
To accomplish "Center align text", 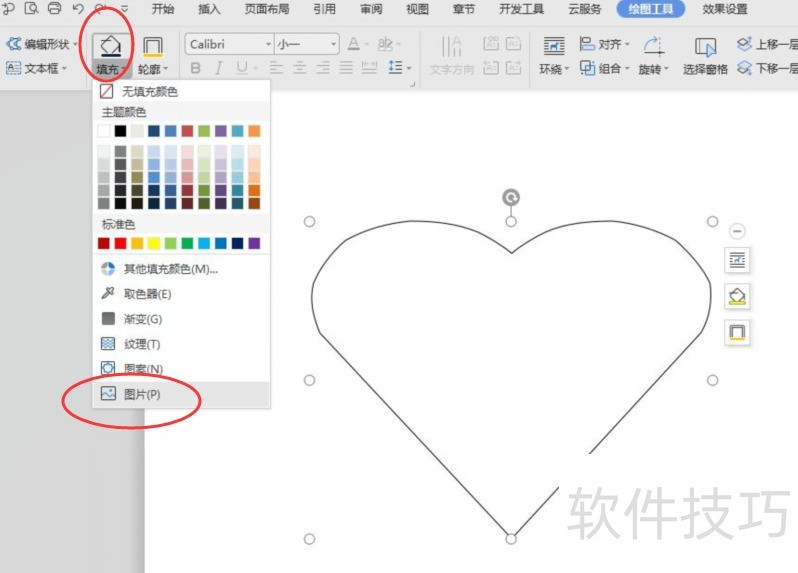I will coord(300,68).
